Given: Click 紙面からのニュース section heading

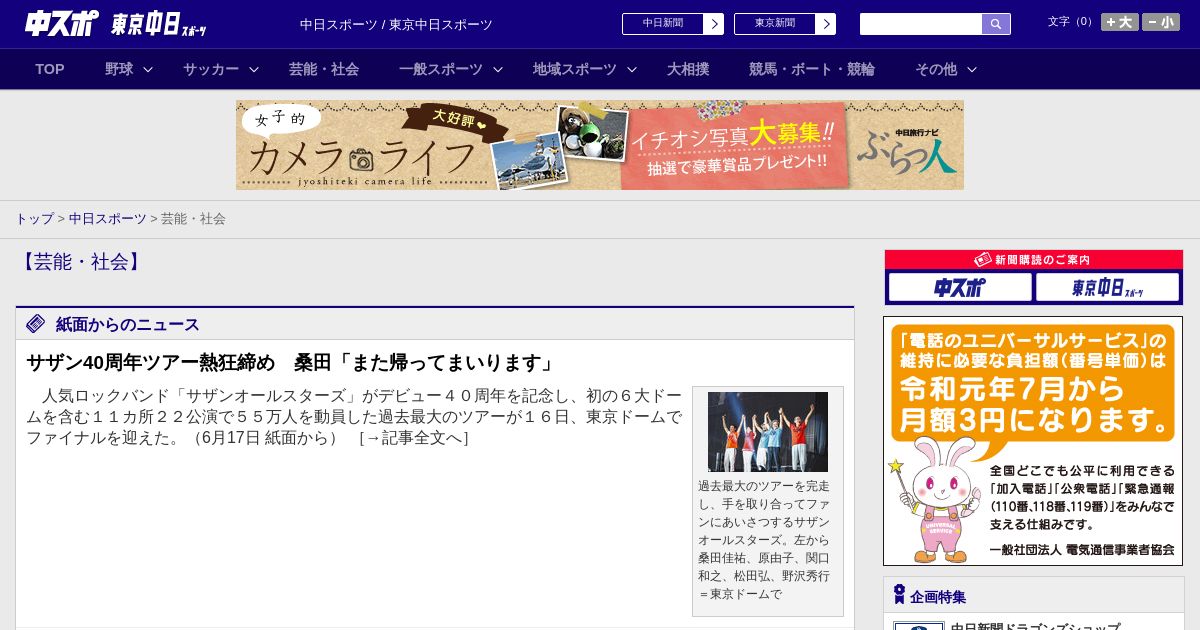Looking at the screenshot, I should point(128,325).
